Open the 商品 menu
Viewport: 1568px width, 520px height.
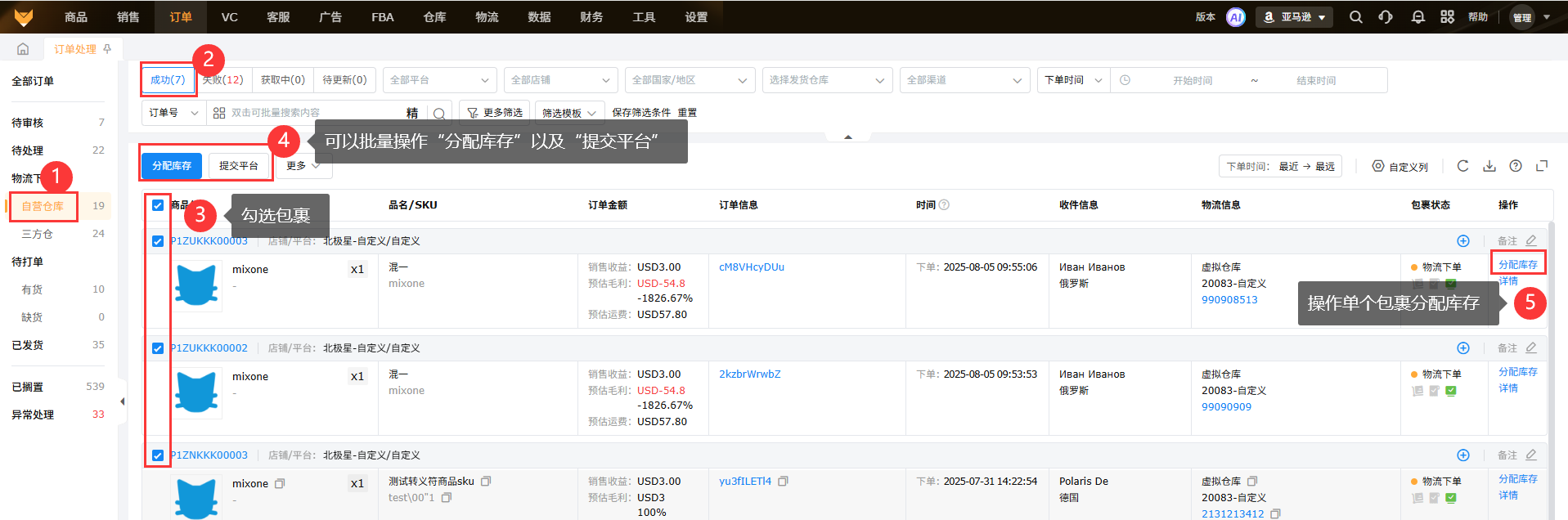coord(76,17)
